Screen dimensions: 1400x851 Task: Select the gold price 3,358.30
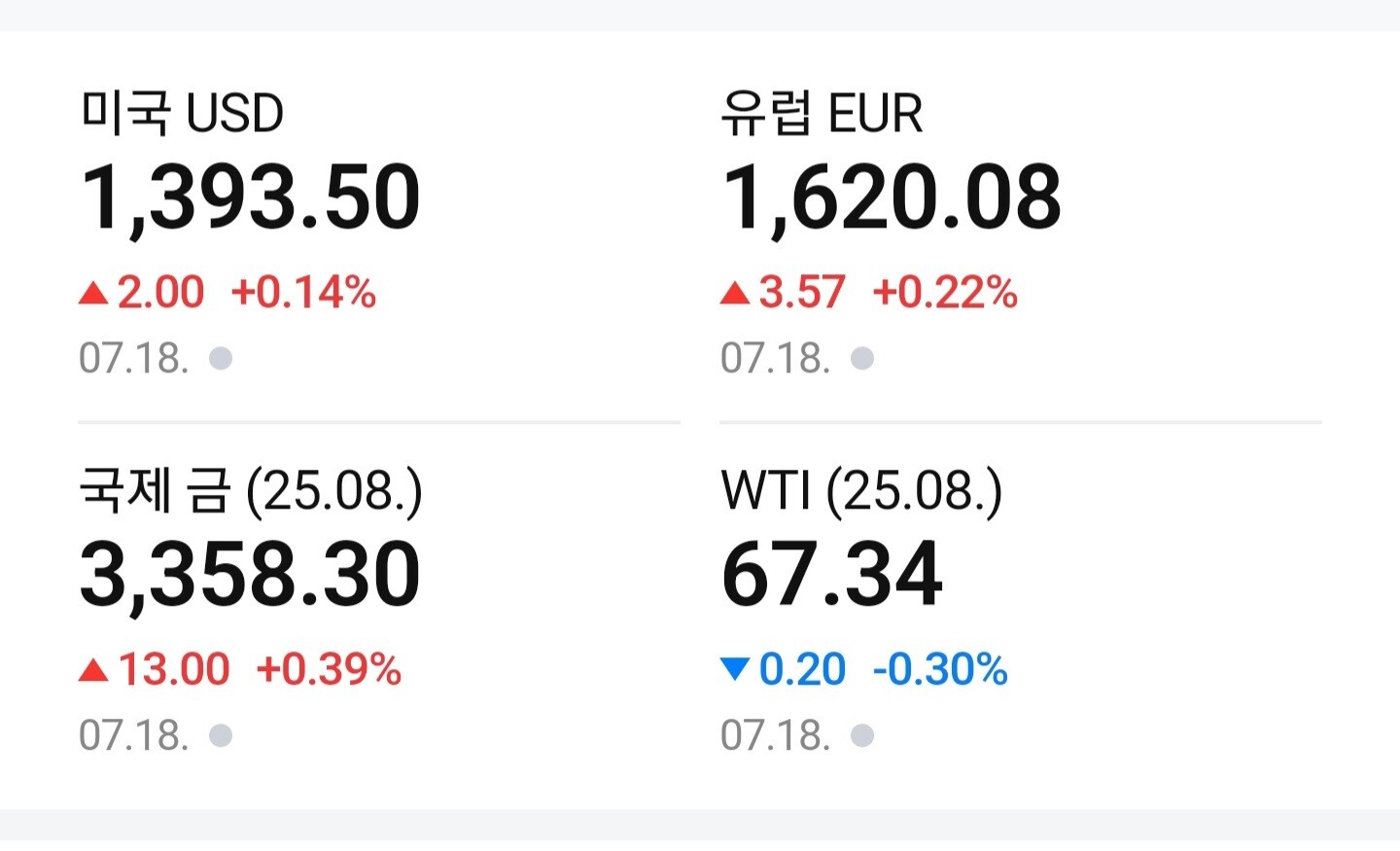[x=251, y=575]
